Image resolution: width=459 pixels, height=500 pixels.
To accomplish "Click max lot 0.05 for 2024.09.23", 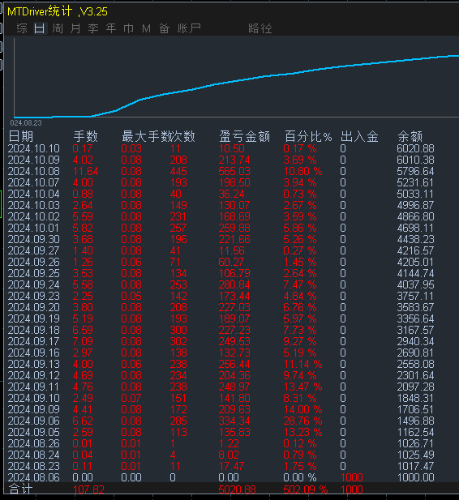I will (x=131, y=296).
